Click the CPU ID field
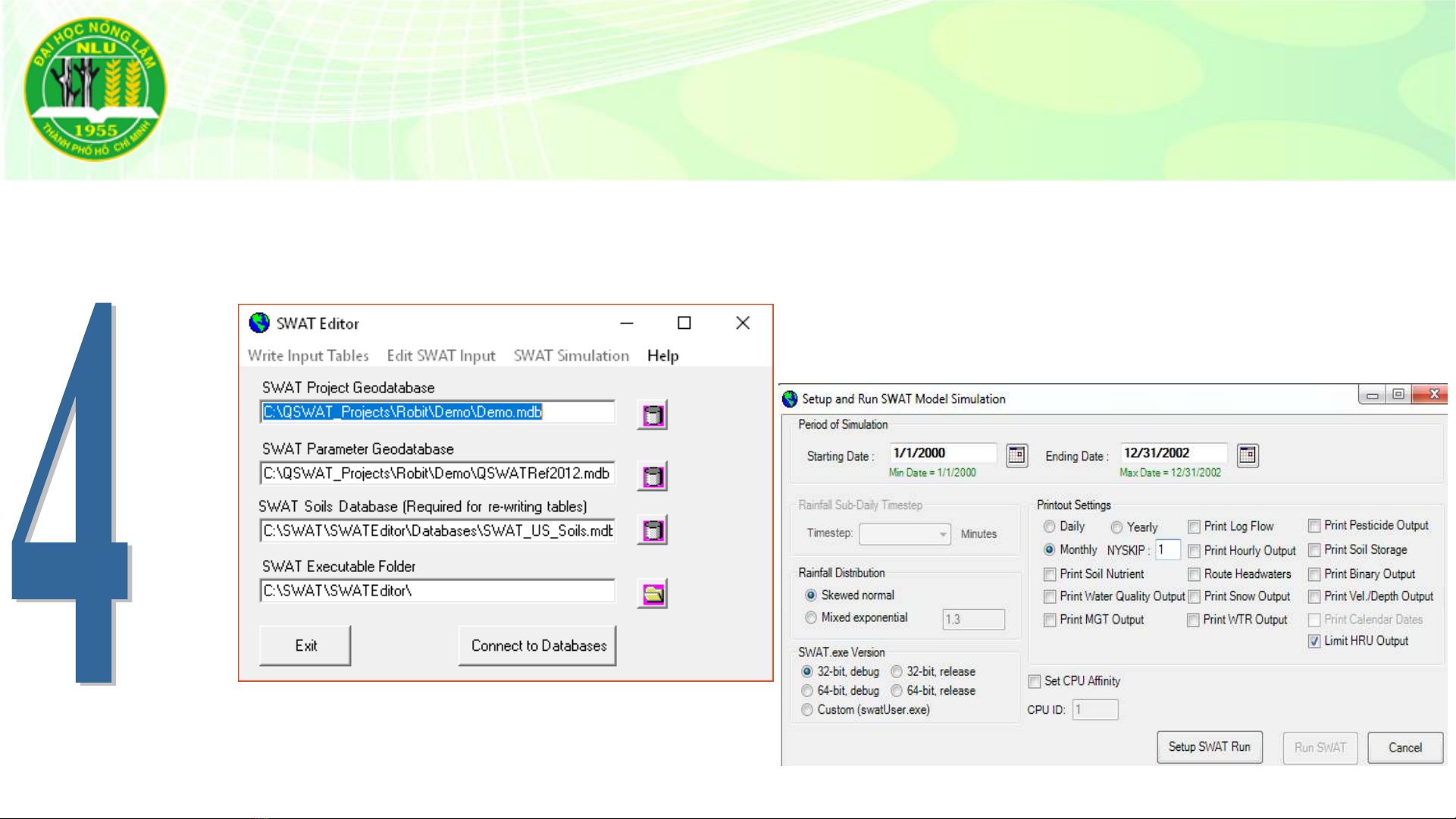Screen dimensions: 1456x819 point(1095,710)
